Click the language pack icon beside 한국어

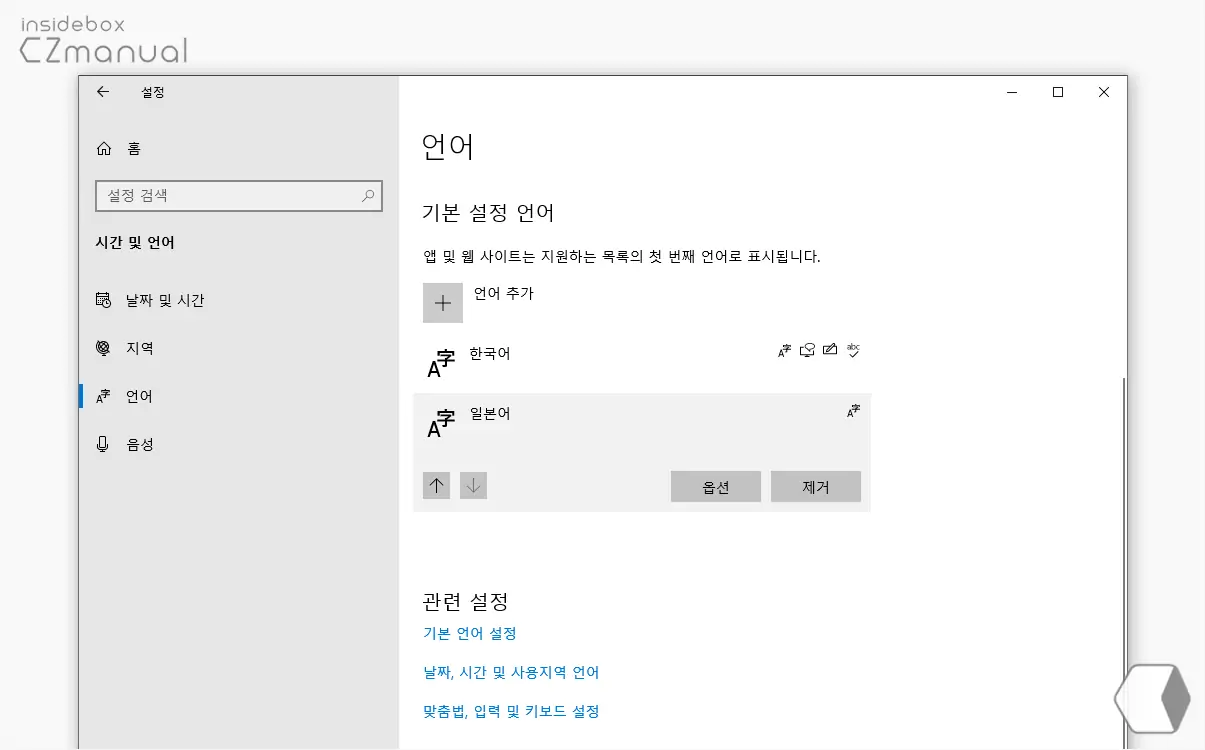[x=783, y=350]
